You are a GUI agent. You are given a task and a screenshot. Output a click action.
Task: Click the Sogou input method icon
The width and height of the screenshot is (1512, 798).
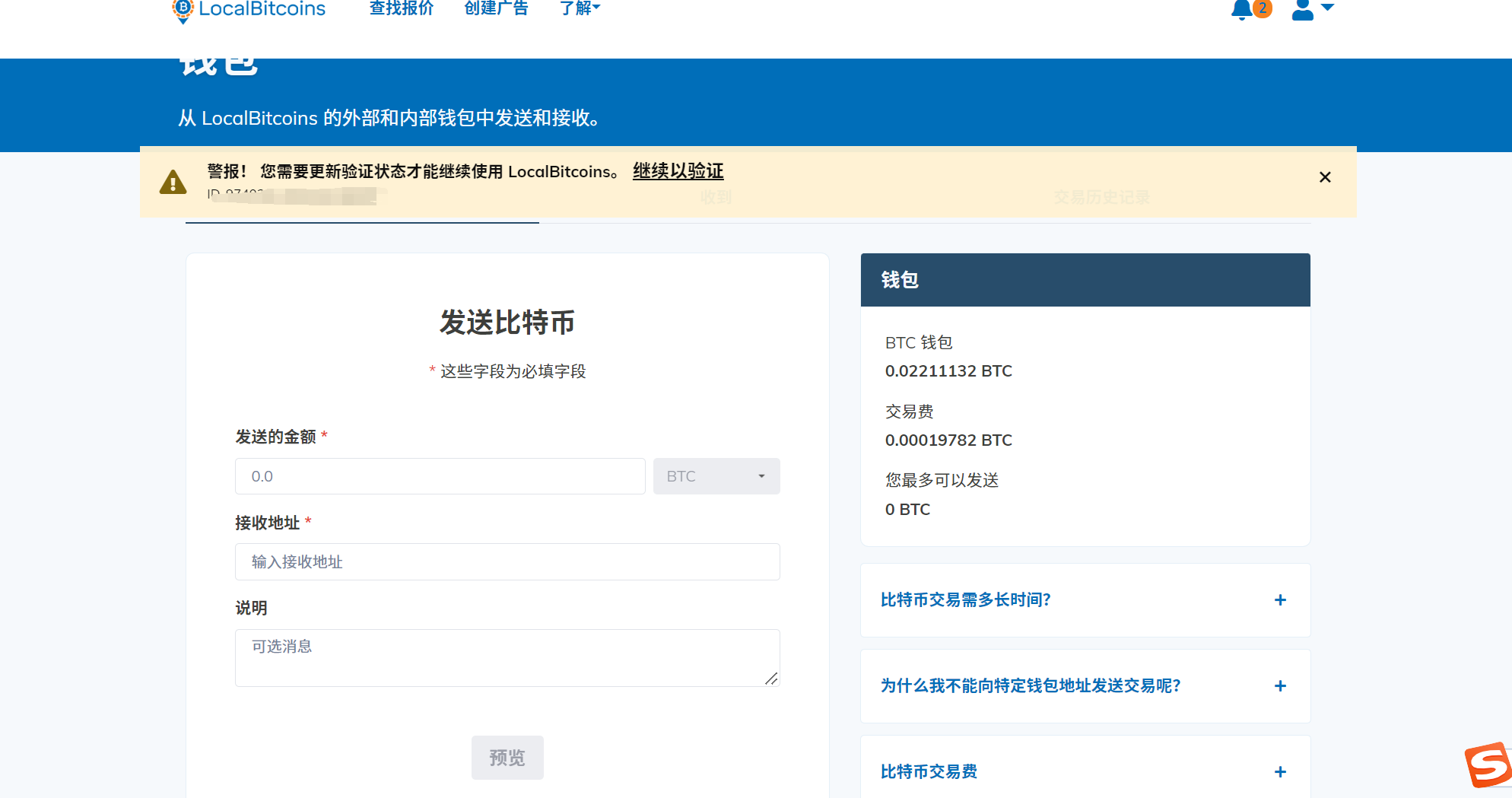pos(1488,765)
